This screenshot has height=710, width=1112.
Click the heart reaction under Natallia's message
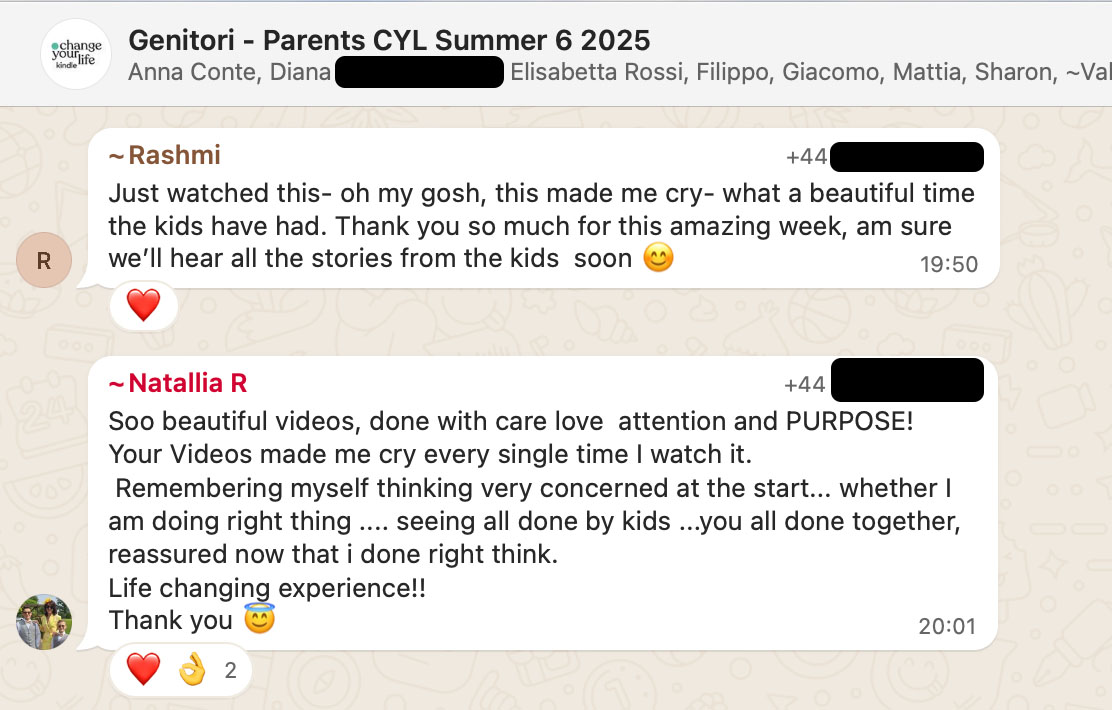[143, 669]
